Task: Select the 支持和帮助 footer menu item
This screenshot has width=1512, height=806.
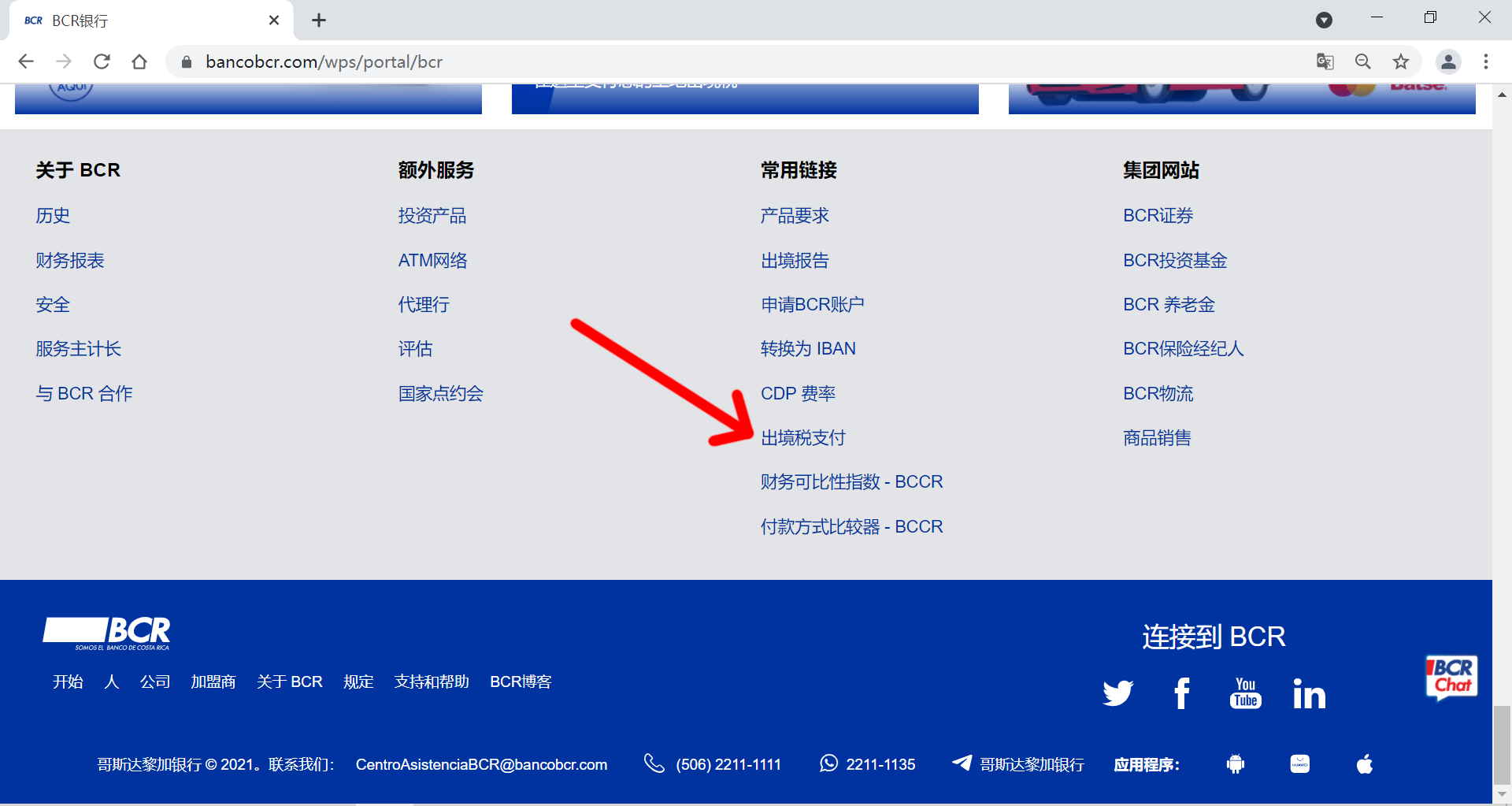Action: [432, 682]
